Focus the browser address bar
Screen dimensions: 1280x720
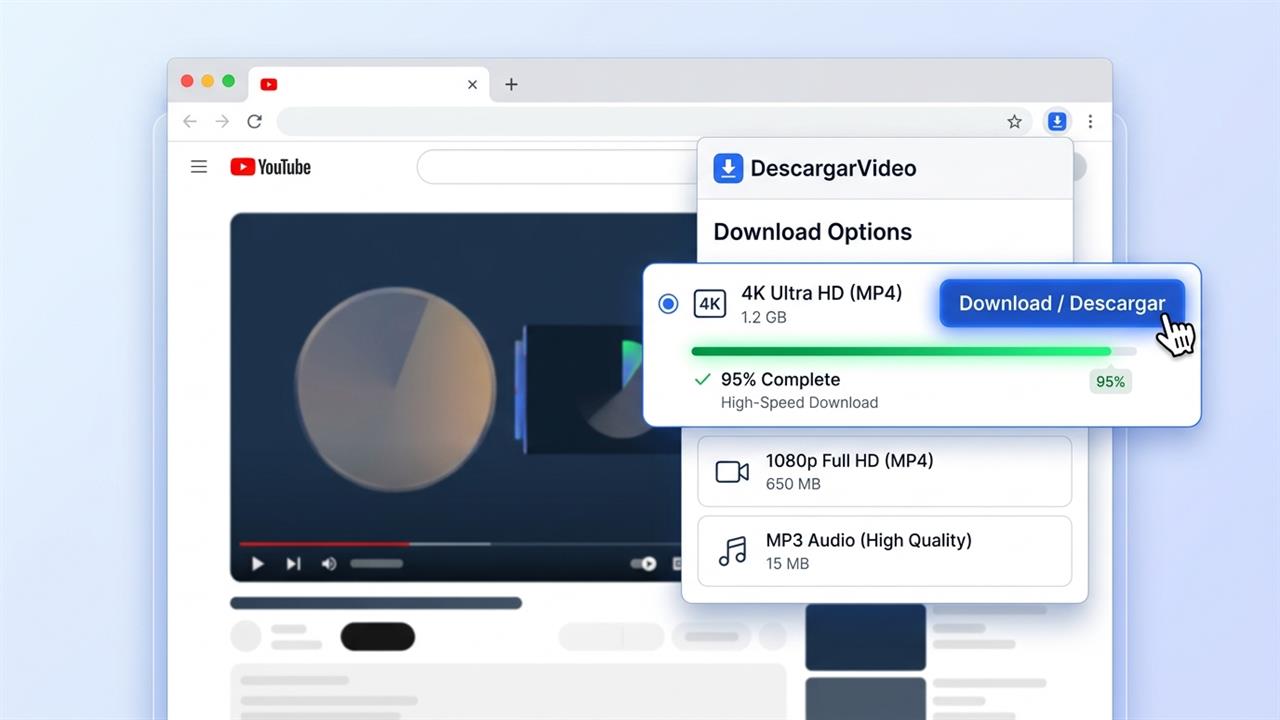coord(656,122)
